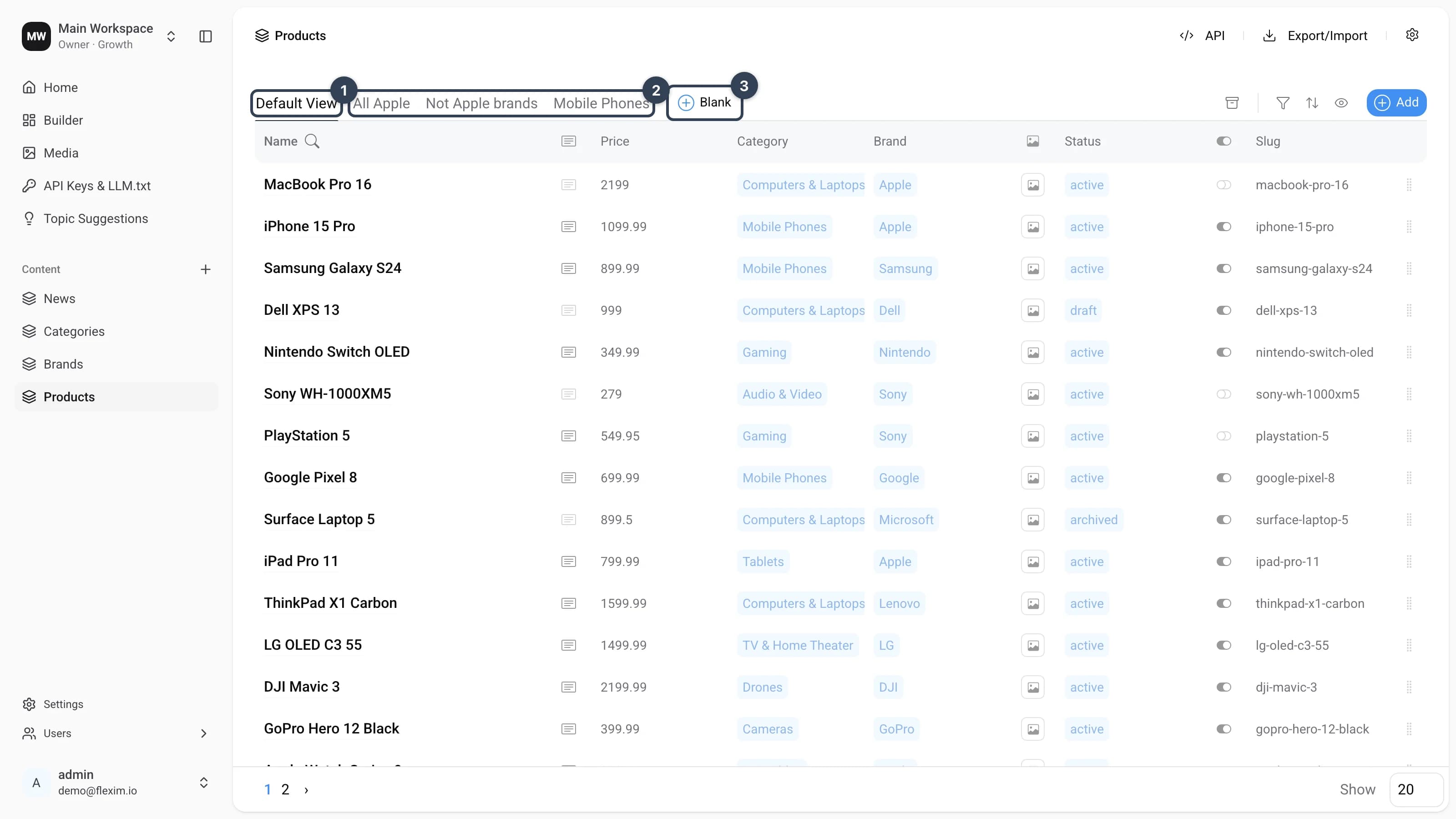Screen dimensions: 1456x819
Task: Open description icon for ThinkPad X1 Carbon
Action: [x=569, y=603]
